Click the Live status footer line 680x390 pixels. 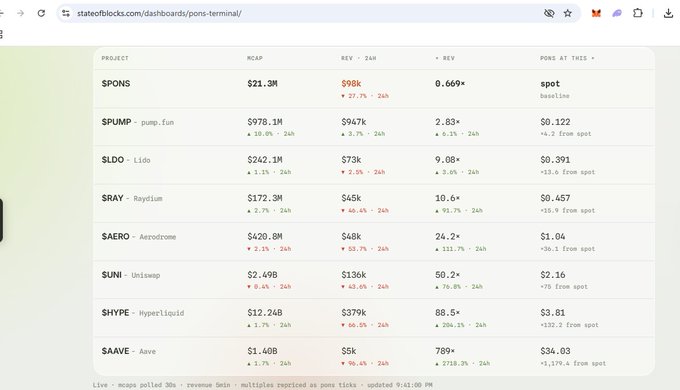tap(262, 385)
